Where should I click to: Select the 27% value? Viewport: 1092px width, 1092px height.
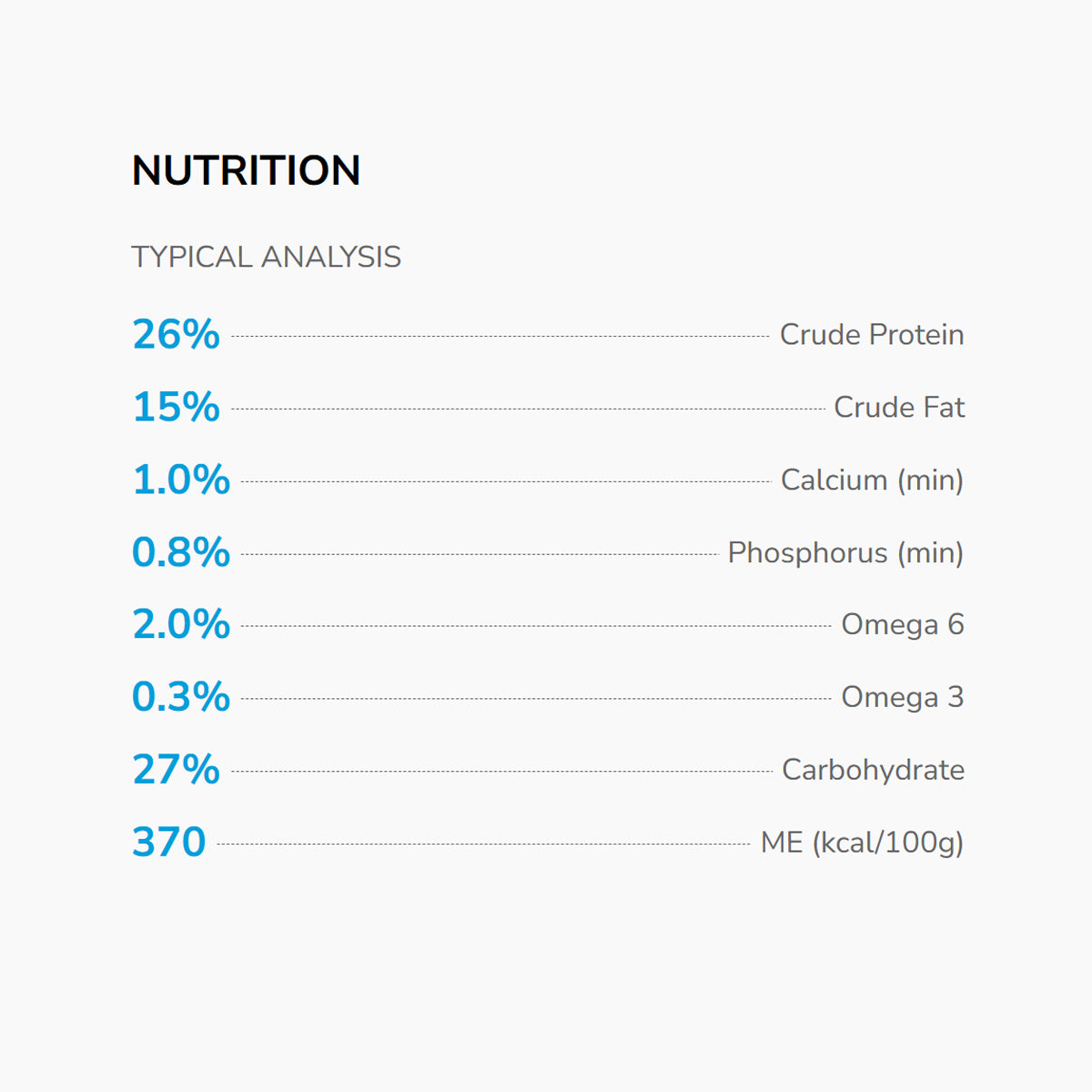(x=176, y=770)
